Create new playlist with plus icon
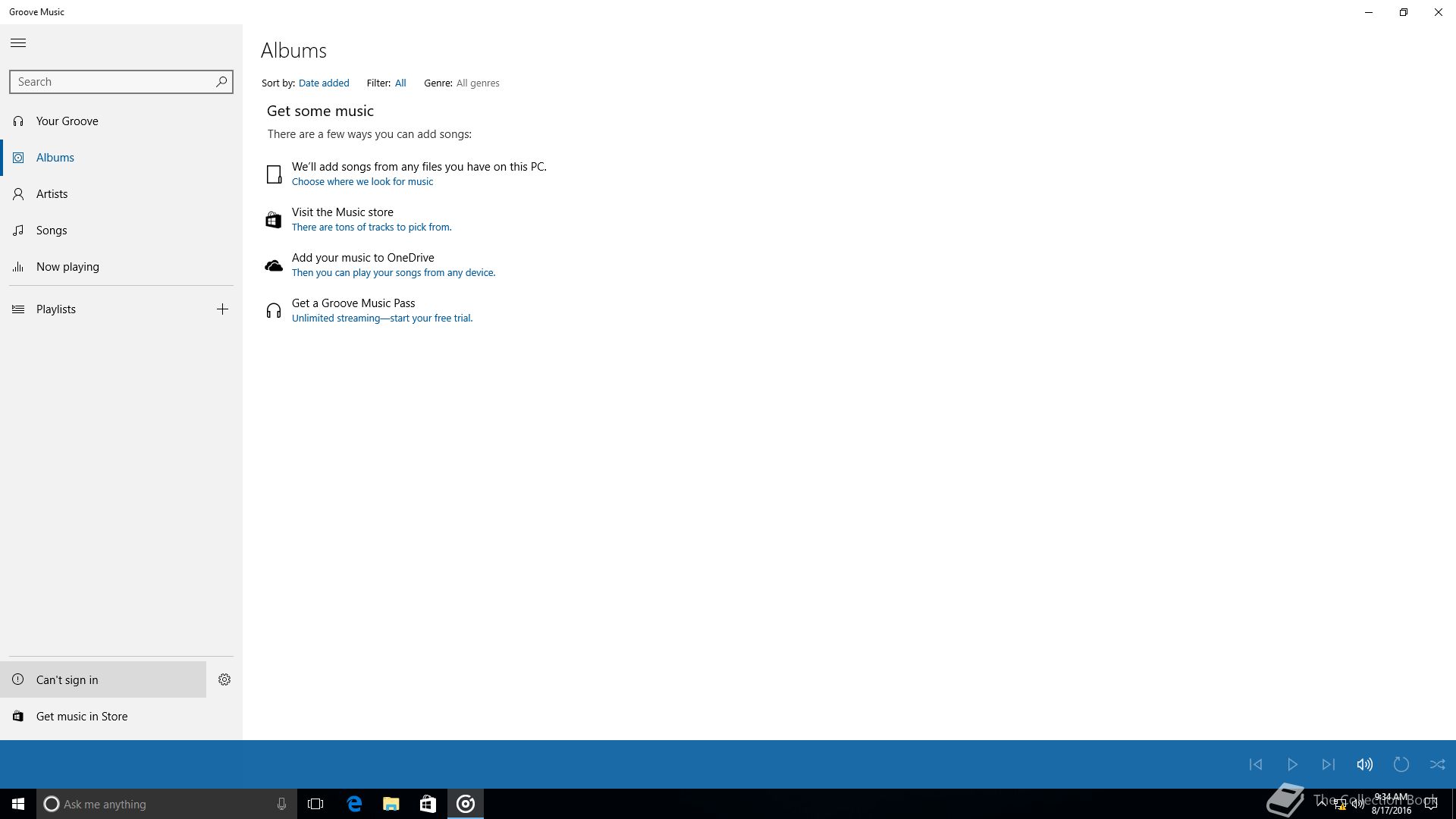This screenshot has width=1456, height=819. click(x=222, y=309)
